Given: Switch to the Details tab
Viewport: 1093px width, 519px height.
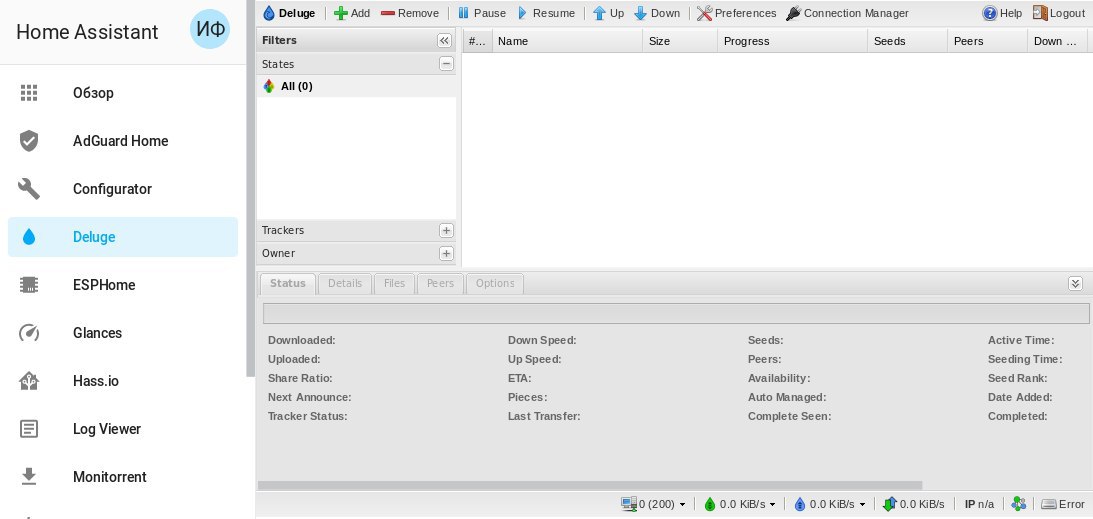Looking at the screenshot, I should [x=345, y=284].
